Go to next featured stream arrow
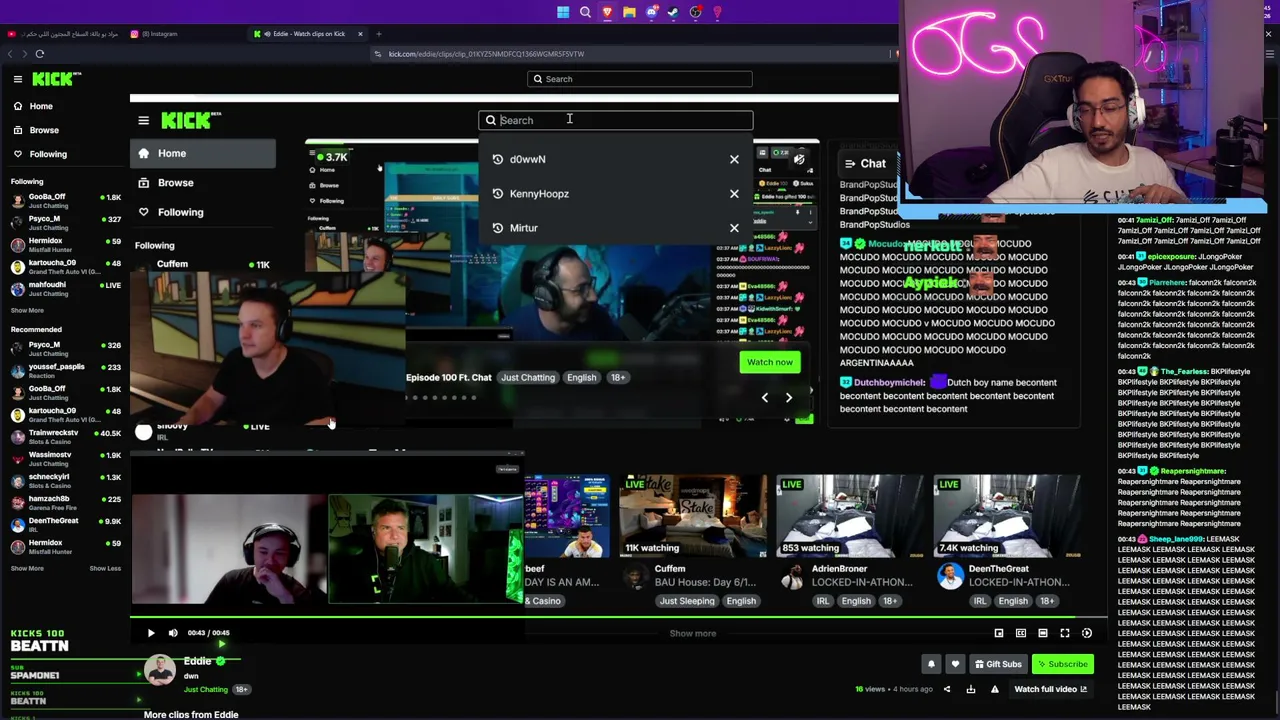 coord(789,398)
